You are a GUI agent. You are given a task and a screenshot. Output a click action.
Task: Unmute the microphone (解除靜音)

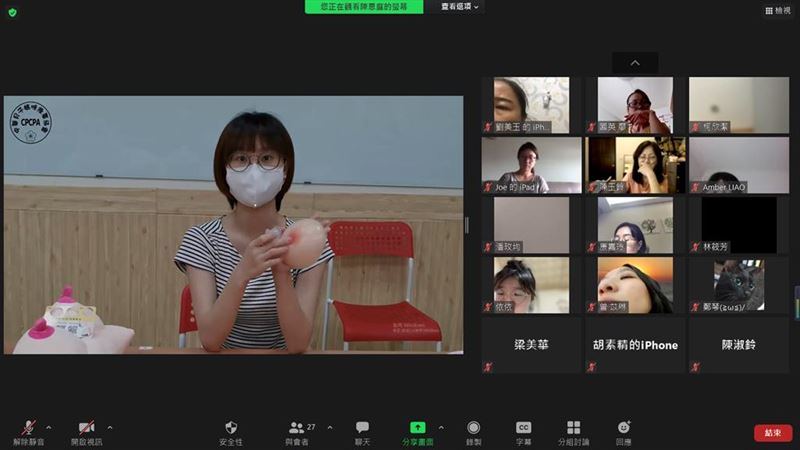29,433
